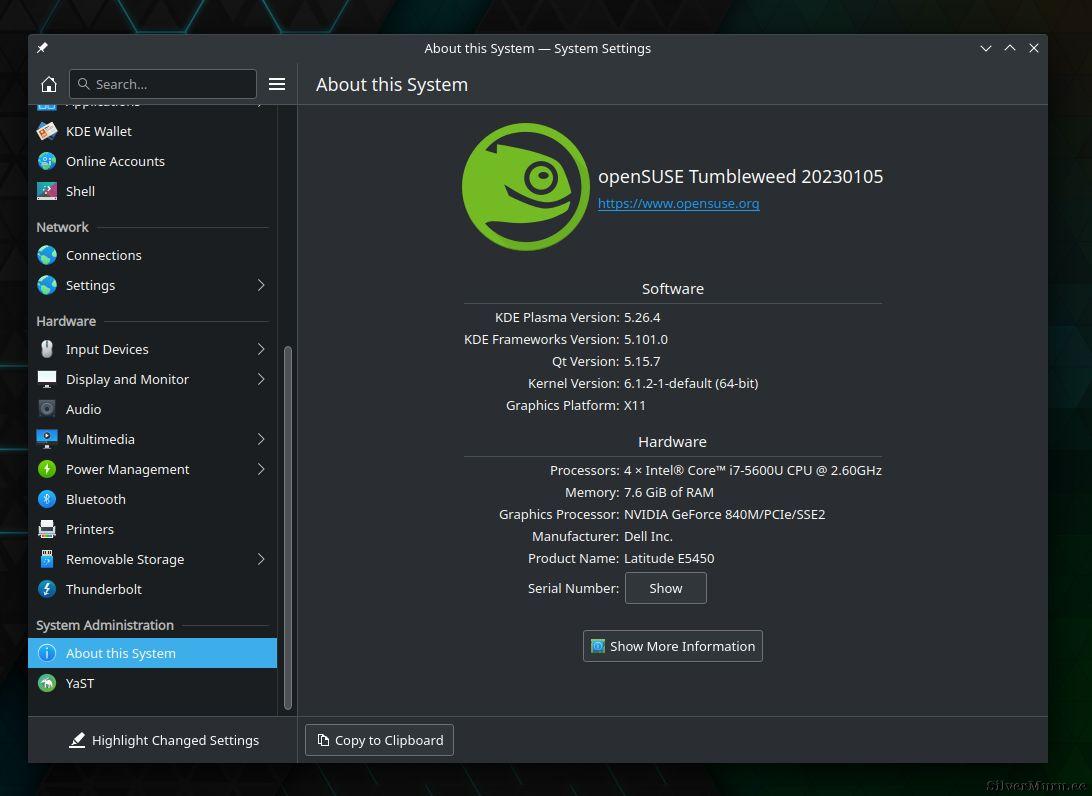Click the home icon in the sidebar header

coord(48,84)
